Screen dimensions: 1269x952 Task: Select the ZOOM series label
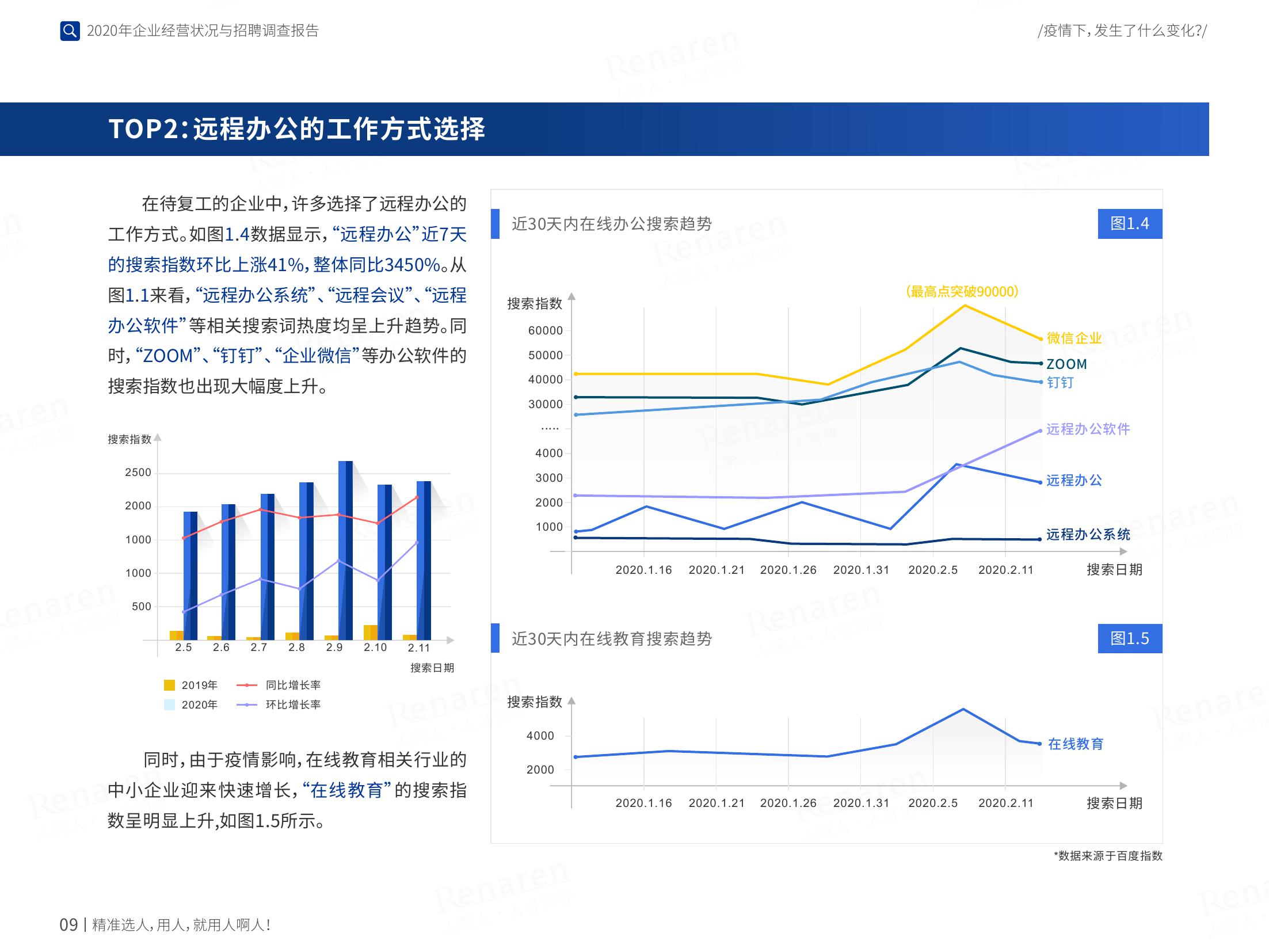1066,364
